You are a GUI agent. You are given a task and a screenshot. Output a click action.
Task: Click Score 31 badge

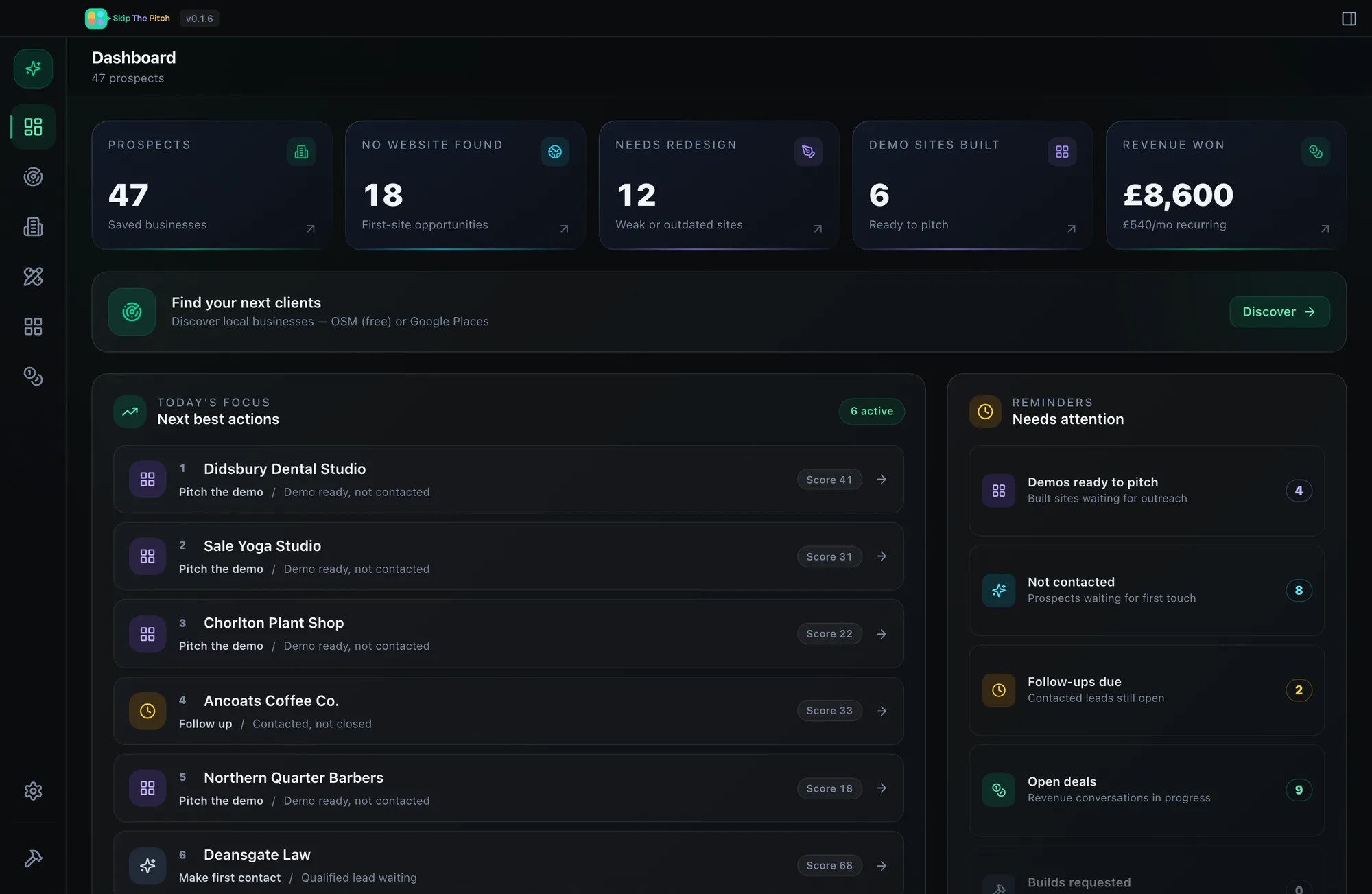point(829,556)
